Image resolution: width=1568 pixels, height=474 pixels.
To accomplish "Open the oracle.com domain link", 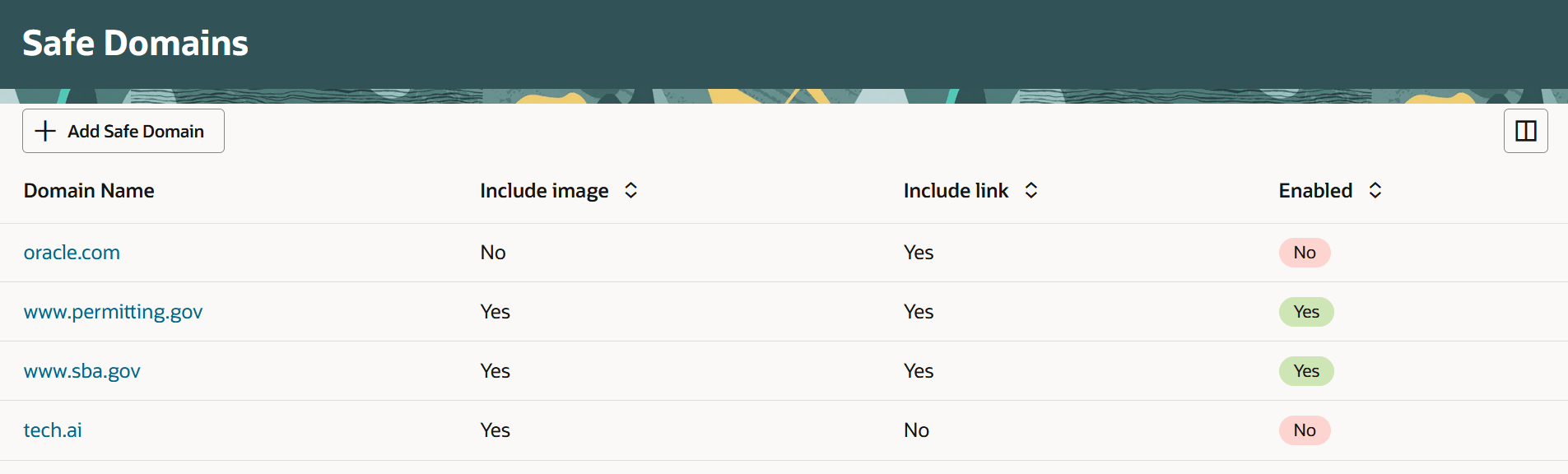I will 72,253.
